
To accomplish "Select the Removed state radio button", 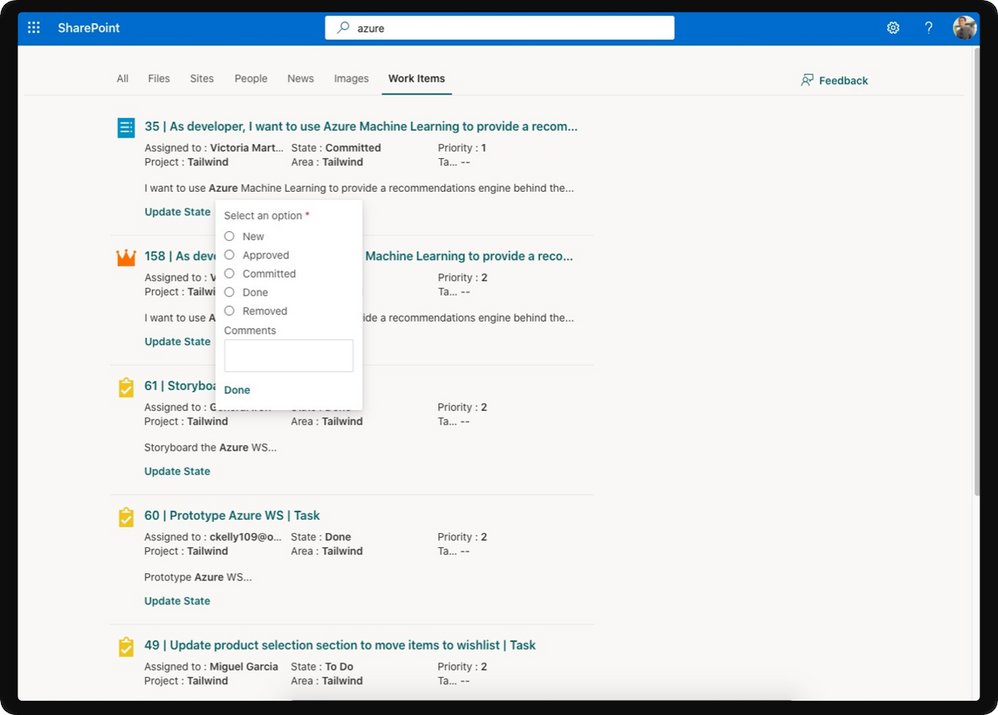I will [x=231, y=310].
